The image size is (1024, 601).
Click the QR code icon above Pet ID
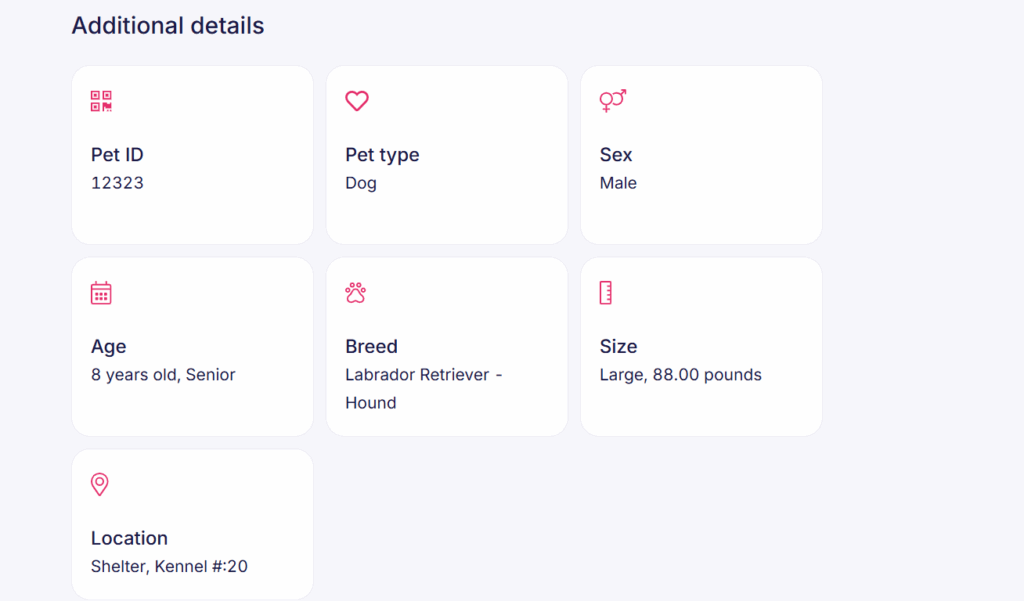[101, 101]
